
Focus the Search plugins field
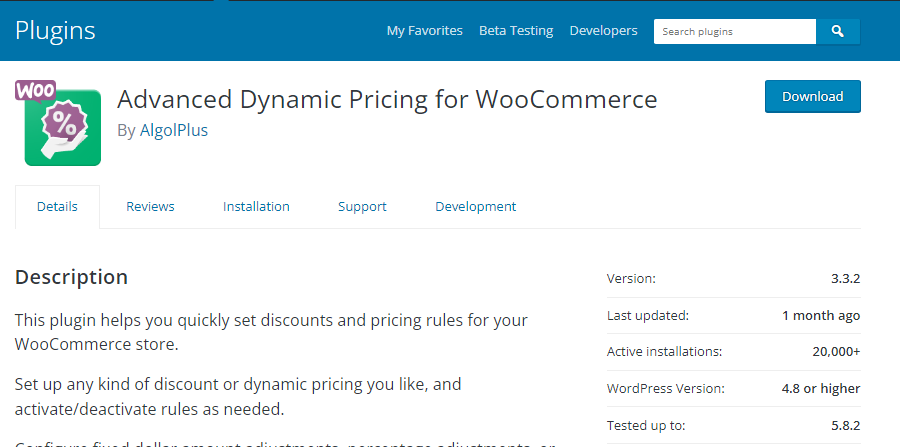point(735,32)
